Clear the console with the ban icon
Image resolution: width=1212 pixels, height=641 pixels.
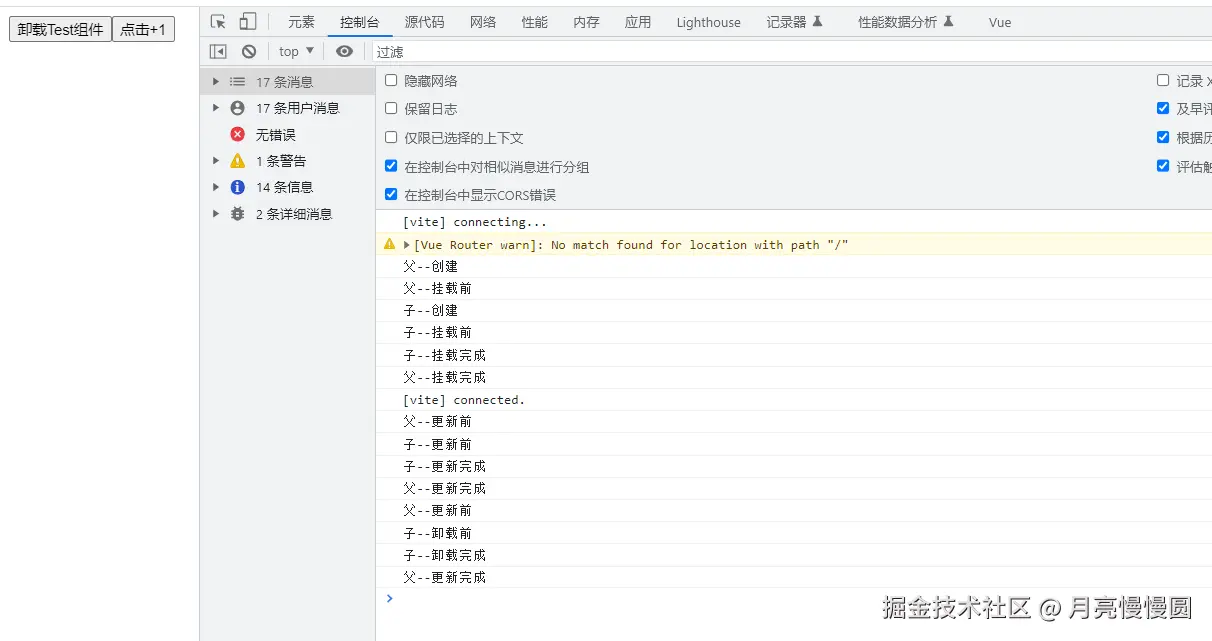click(x=249, y=51)
